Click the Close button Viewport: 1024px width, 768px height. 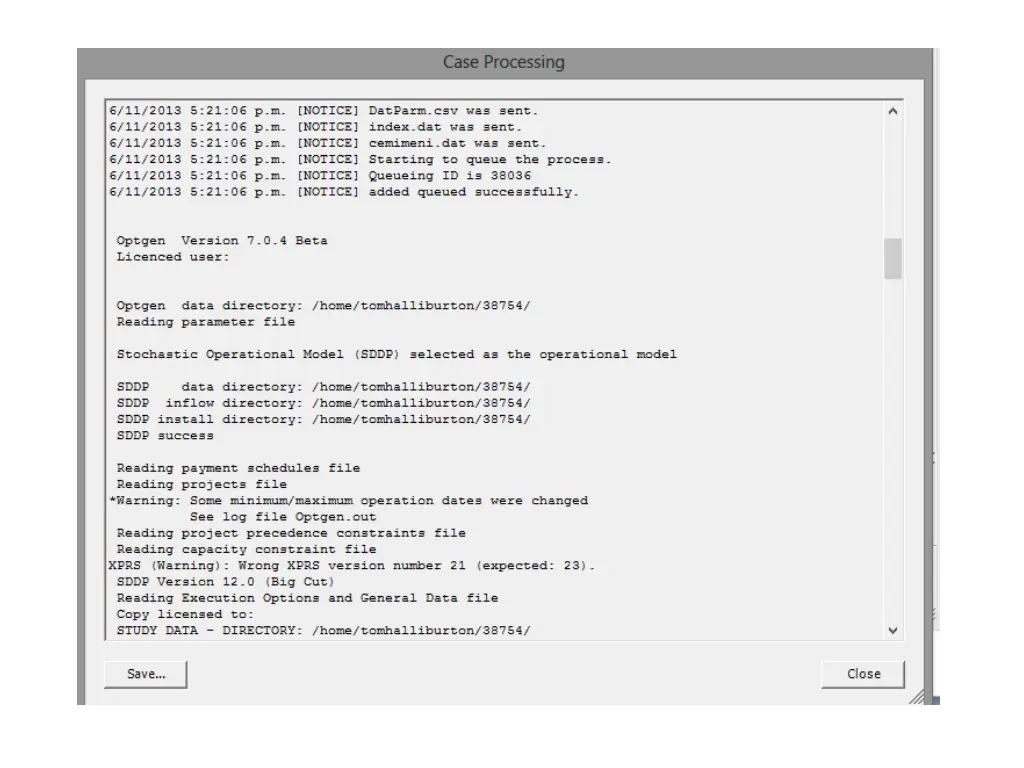[x=863, y=674]
